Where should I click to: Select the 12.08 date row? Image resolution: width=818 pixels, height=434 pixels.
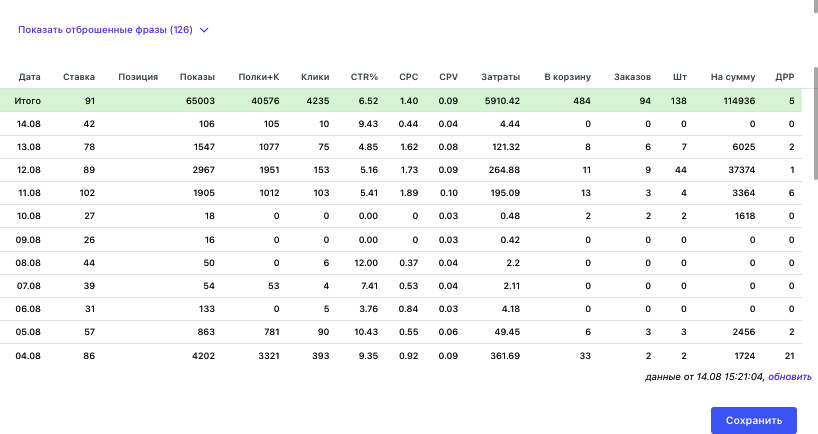(401, 170)
